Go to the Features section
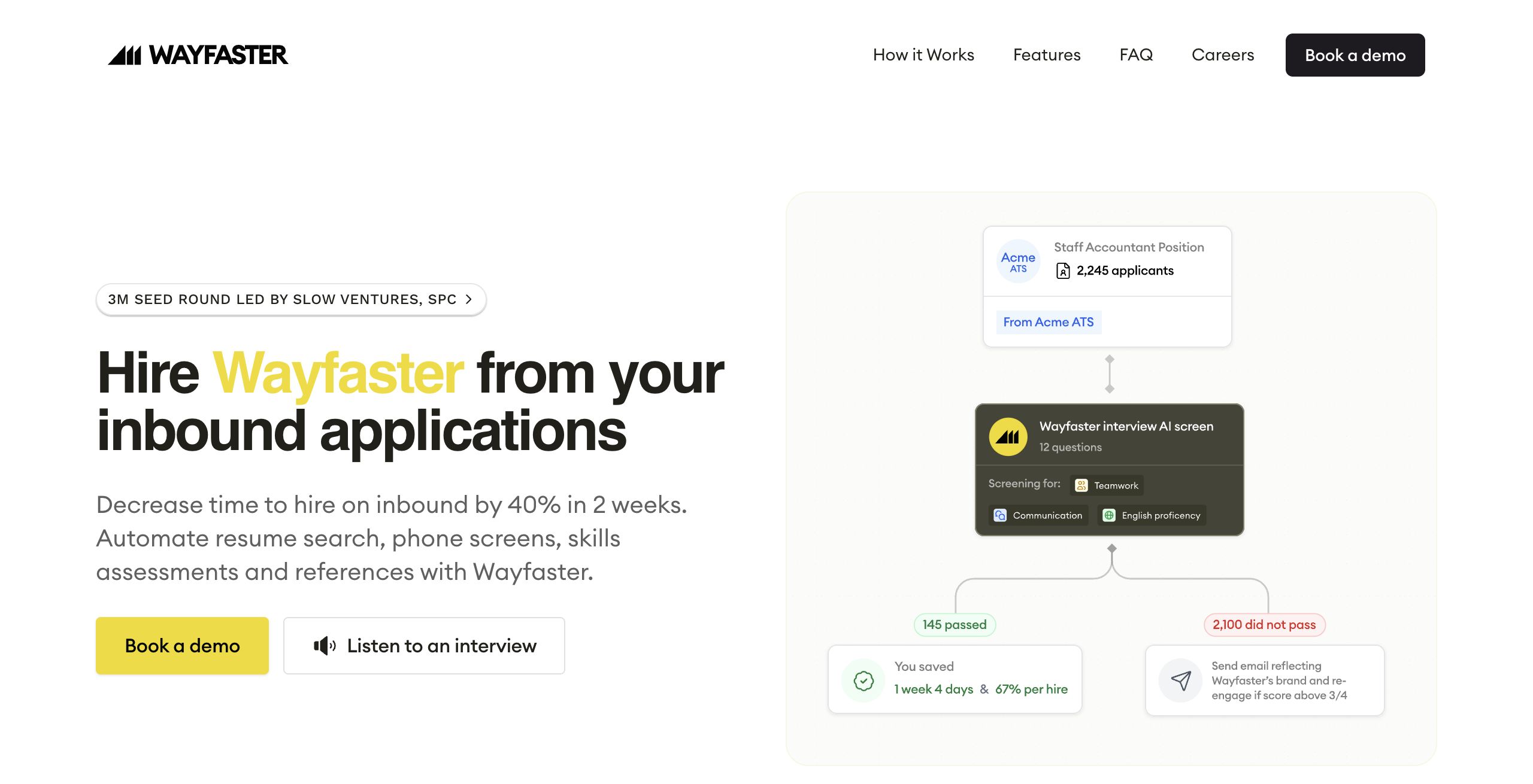Screen dimensions: 1533x784 coord(1047,55)
